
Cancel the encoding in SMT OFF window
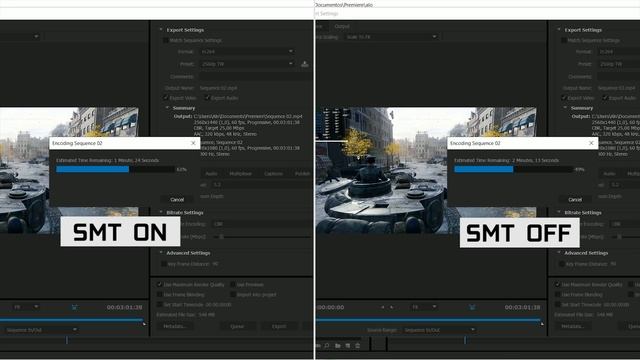[575, 200]
